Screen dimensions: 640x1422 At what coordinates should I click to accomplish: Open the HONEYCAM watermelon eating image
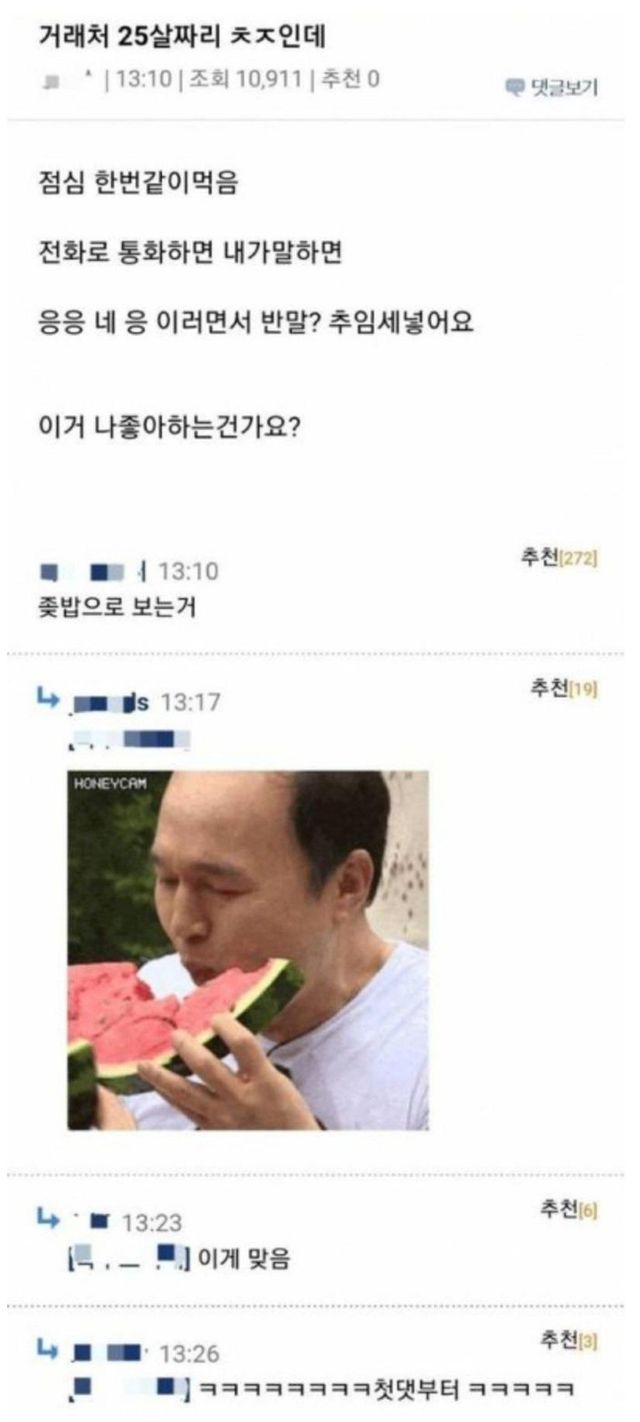pyautogui.click(x=248, y=950)
